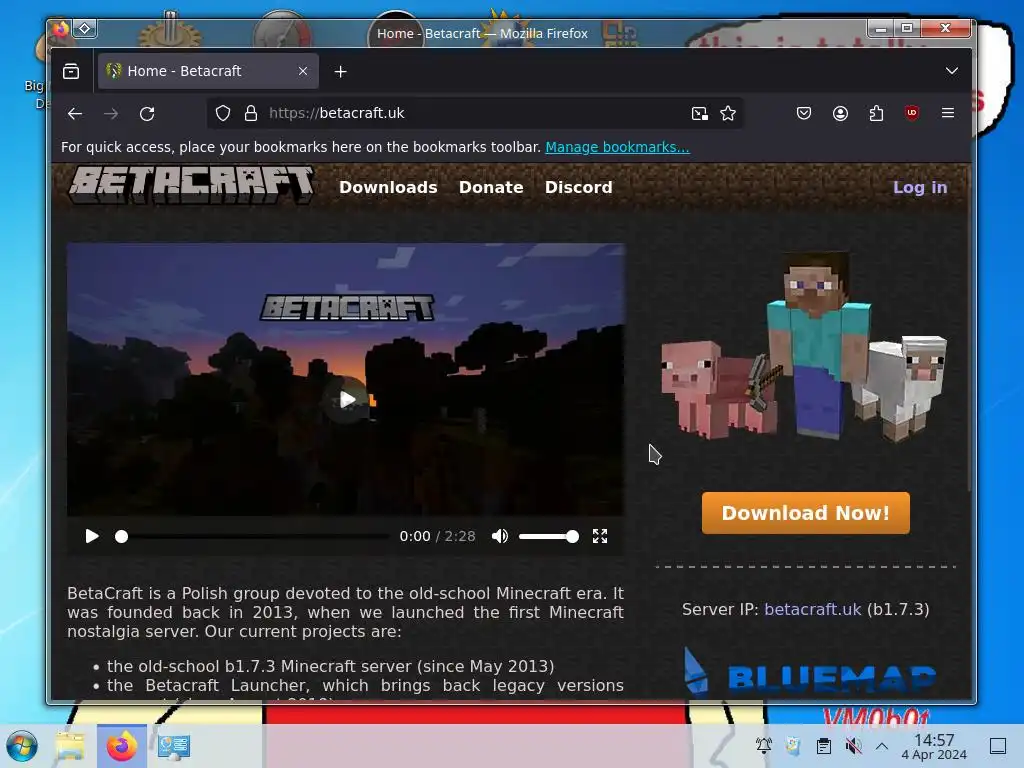The image size is (1024, 768).
Task: Click the Betacraft logo in site header
Action: 192,185
